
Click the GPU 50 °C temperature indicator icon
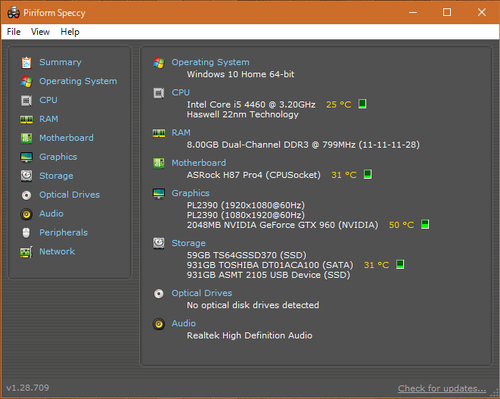click(x=425, y=224)
